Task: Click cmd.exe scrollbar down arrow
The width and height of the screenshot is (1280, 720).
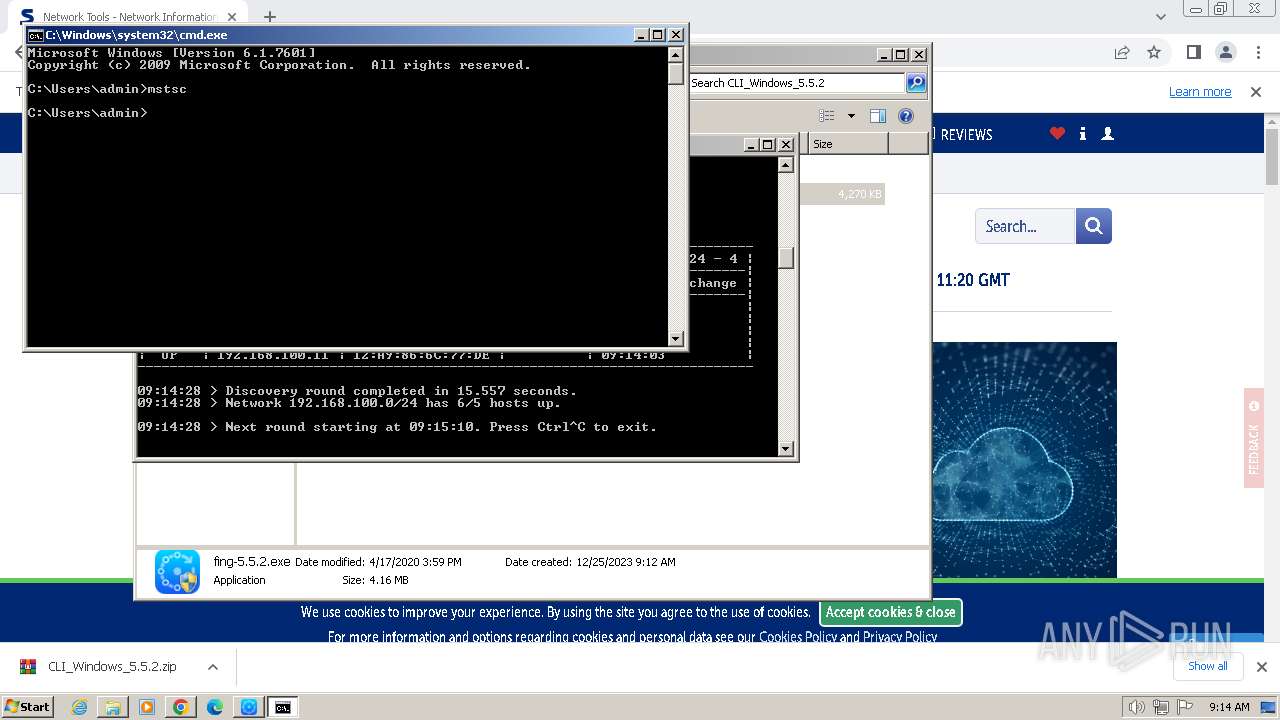Action: point(676,339)
